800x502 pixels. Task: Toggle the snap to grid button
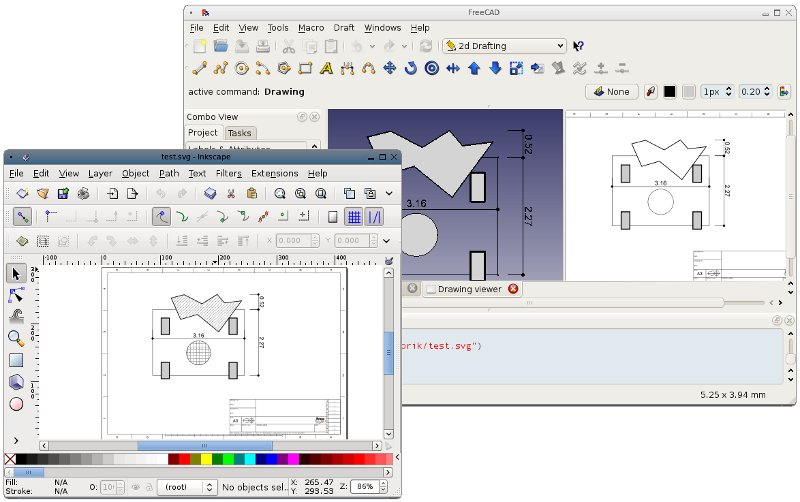[x=354, y=217]
